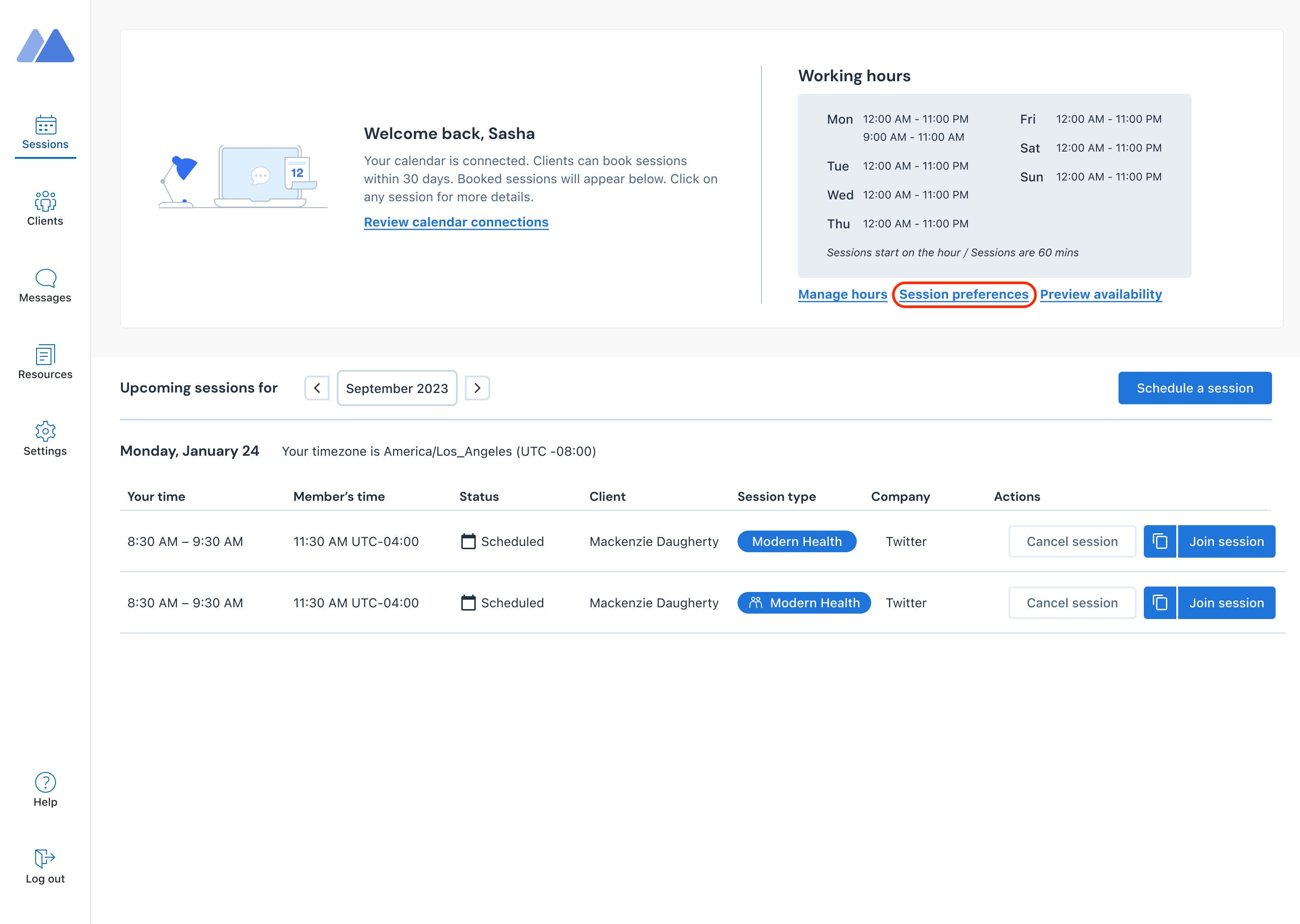Click the Help question mark icon
This screenshot has width=1300, height=924.
click(x=45, y=782)
